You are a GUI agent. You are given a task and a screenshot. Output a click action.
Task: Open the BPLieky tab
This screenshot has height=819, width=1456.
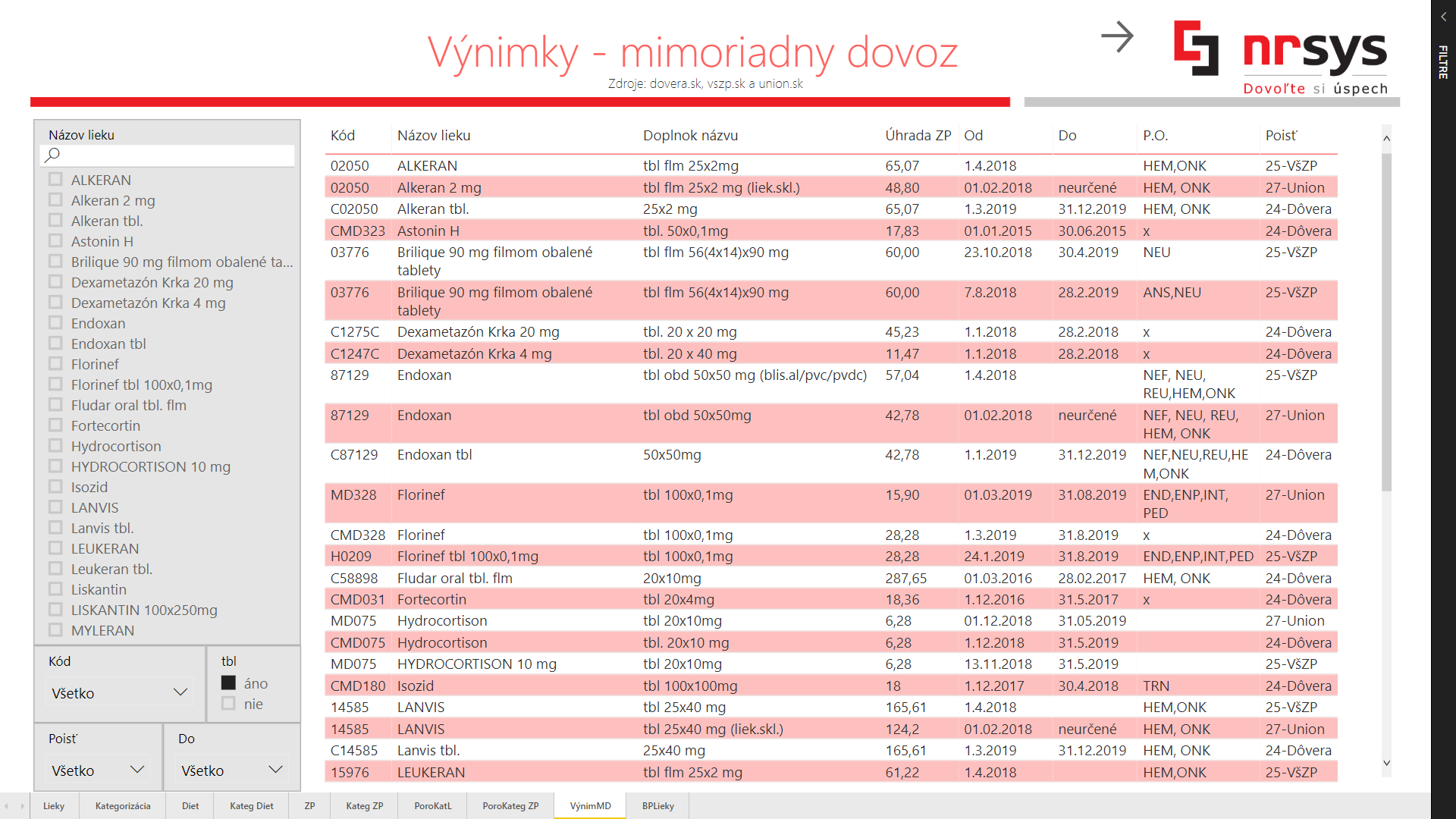[x=657, y=806]
